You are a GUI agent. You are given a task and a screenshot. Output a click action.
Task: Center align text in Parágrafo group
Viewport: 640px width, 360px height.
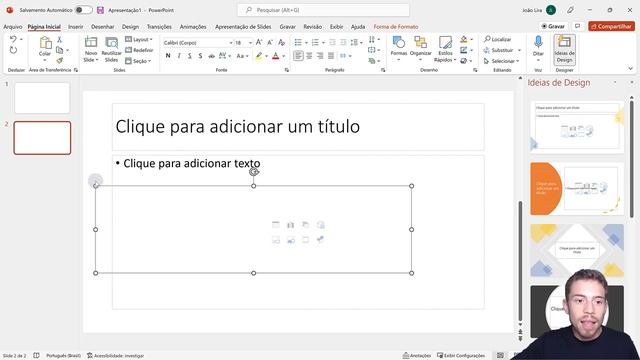point(309,56)
